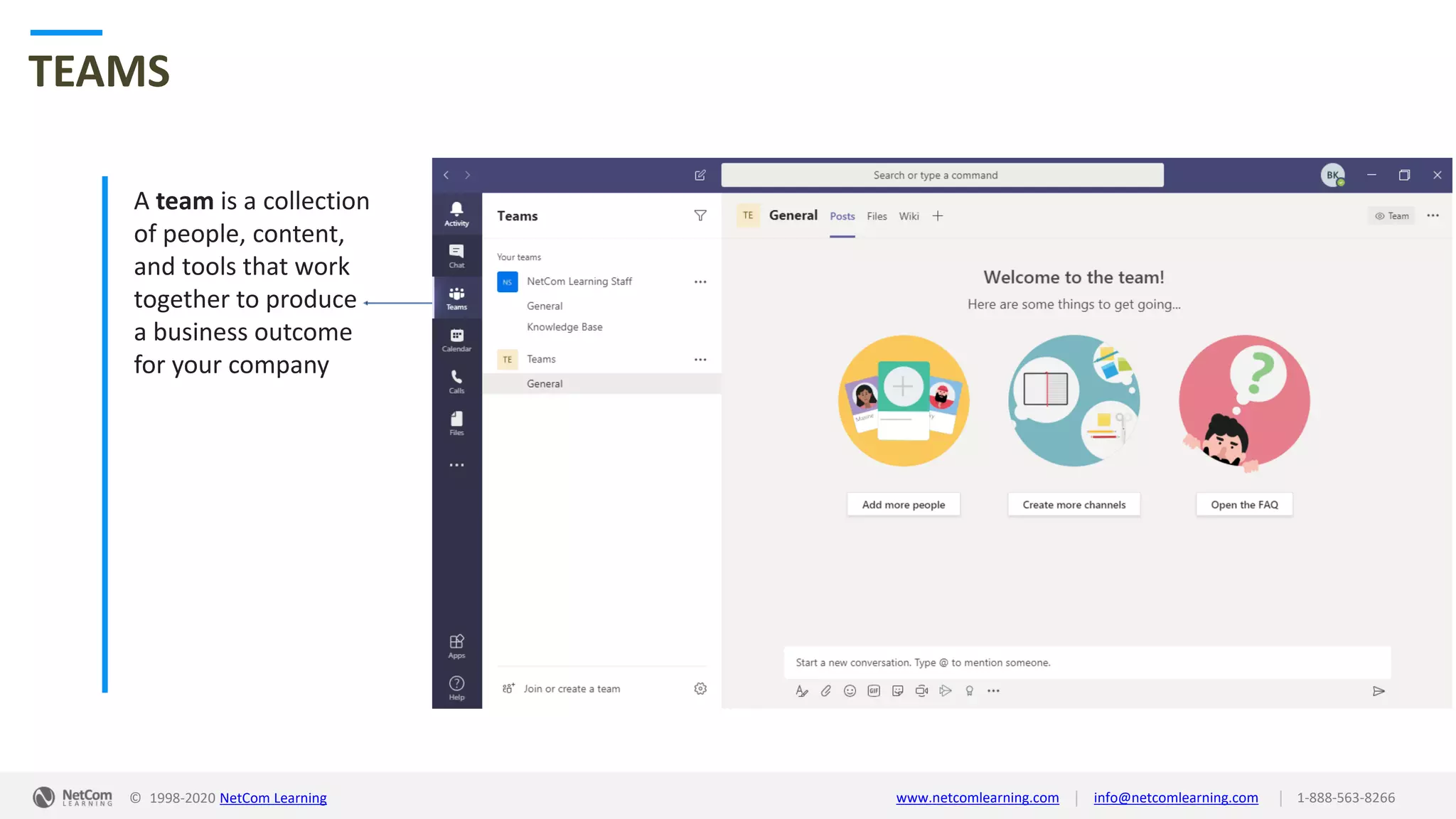1456x819 pixels.
Task: Click the Welcome to the team! heading
Action: tap(1074, 277)
